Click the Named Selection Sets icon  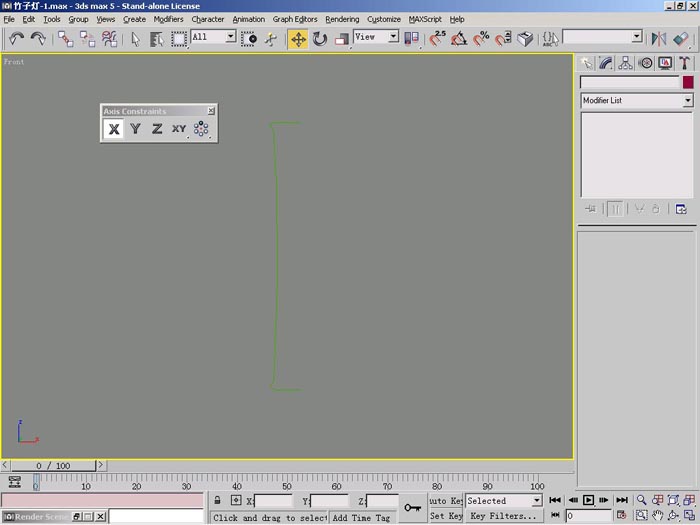550,39
